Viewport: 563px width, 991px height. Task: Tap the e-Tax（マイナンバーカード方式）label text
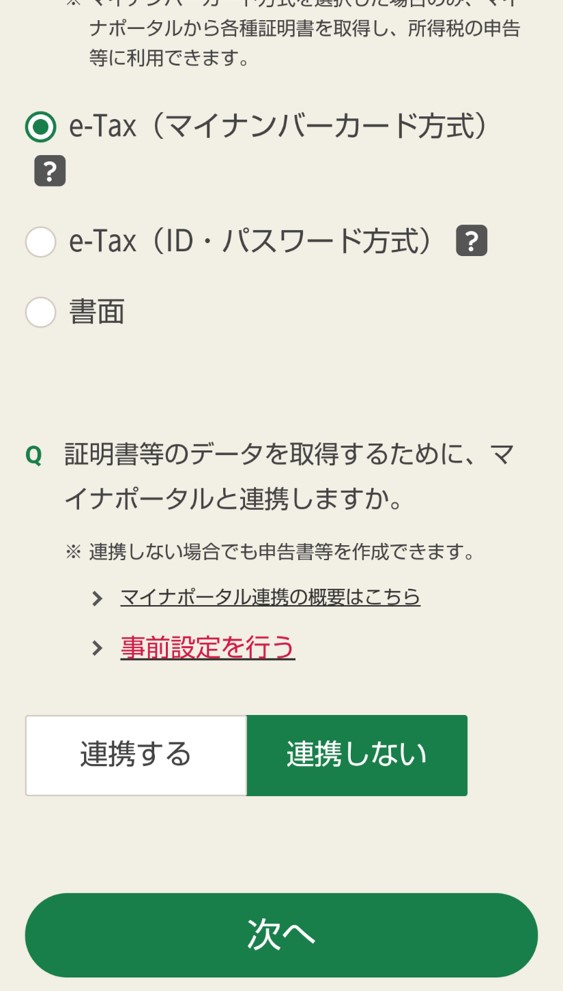click(278, 126)
